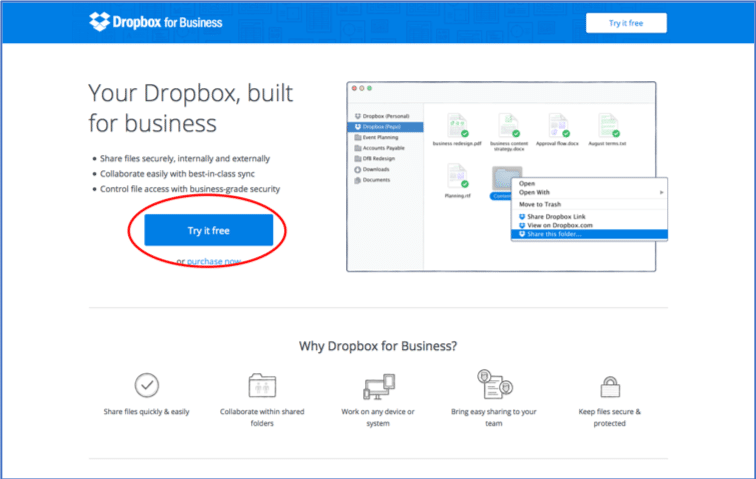
Task: Click the devices icon above Work on any device
Action: [x=379, y=386]
